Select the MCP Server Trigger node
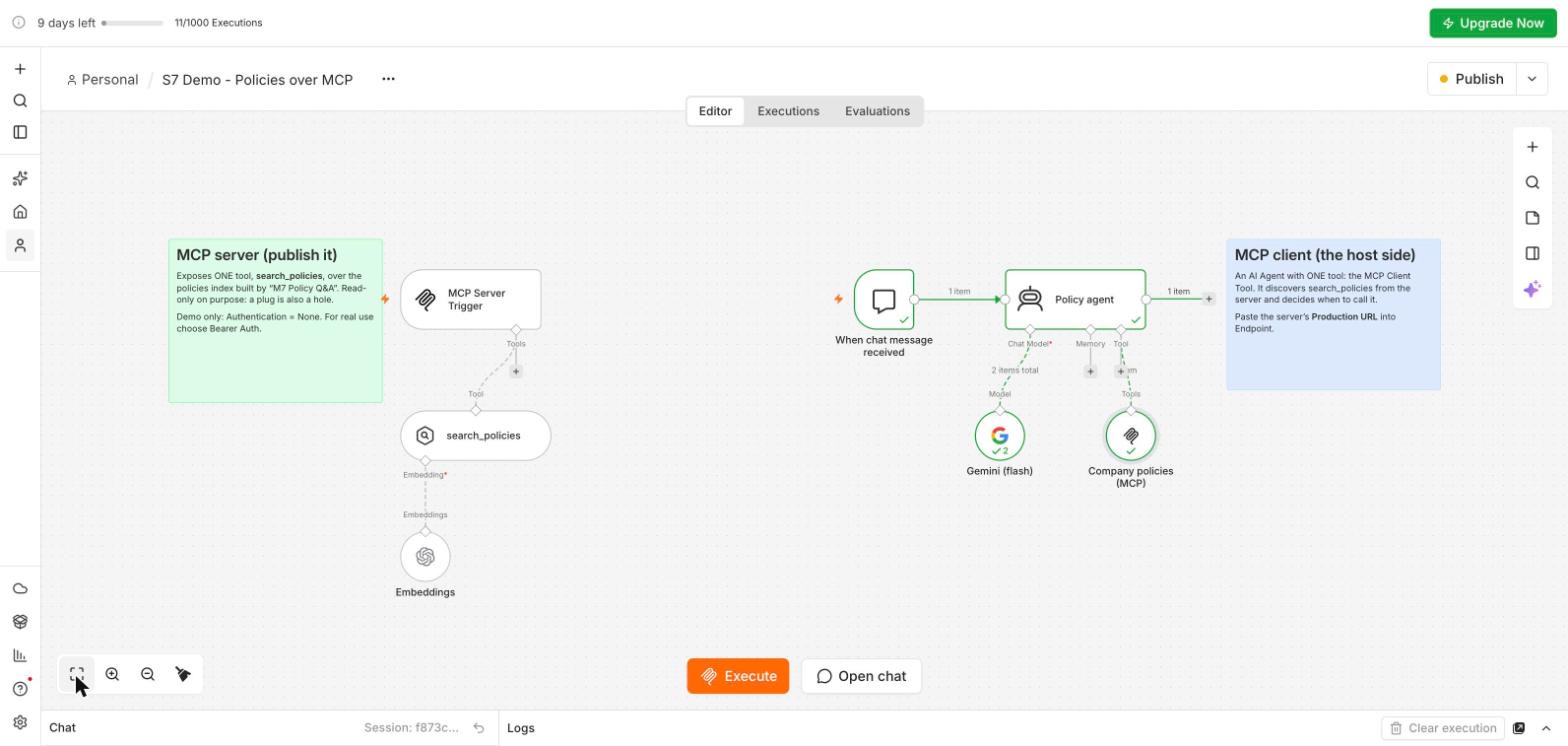This screenshot has width=1568, height=746. click(x=471, y=299)
